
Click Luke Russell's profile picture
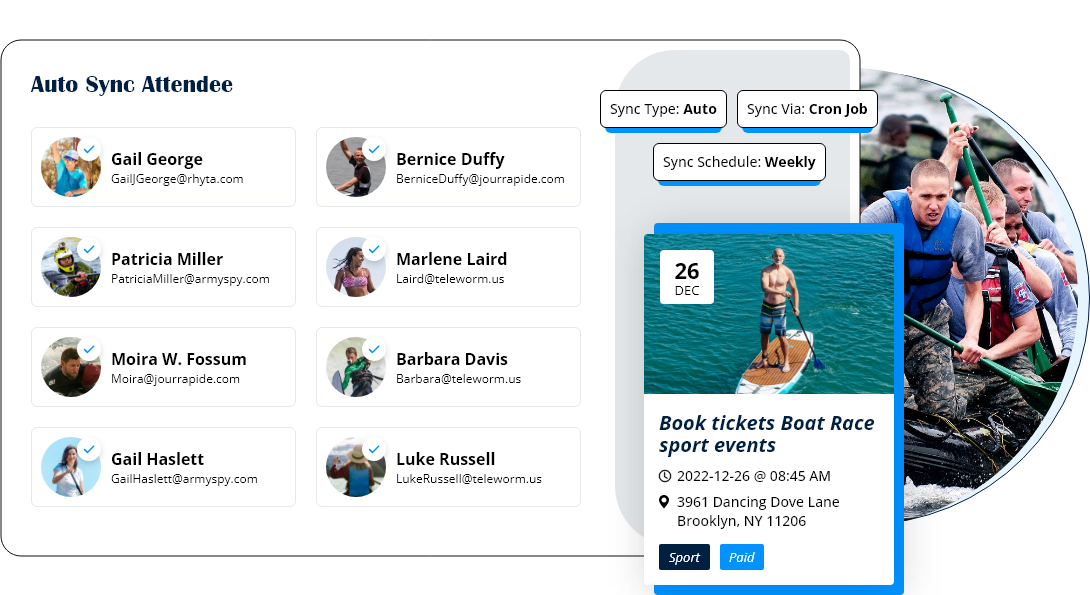354,468
